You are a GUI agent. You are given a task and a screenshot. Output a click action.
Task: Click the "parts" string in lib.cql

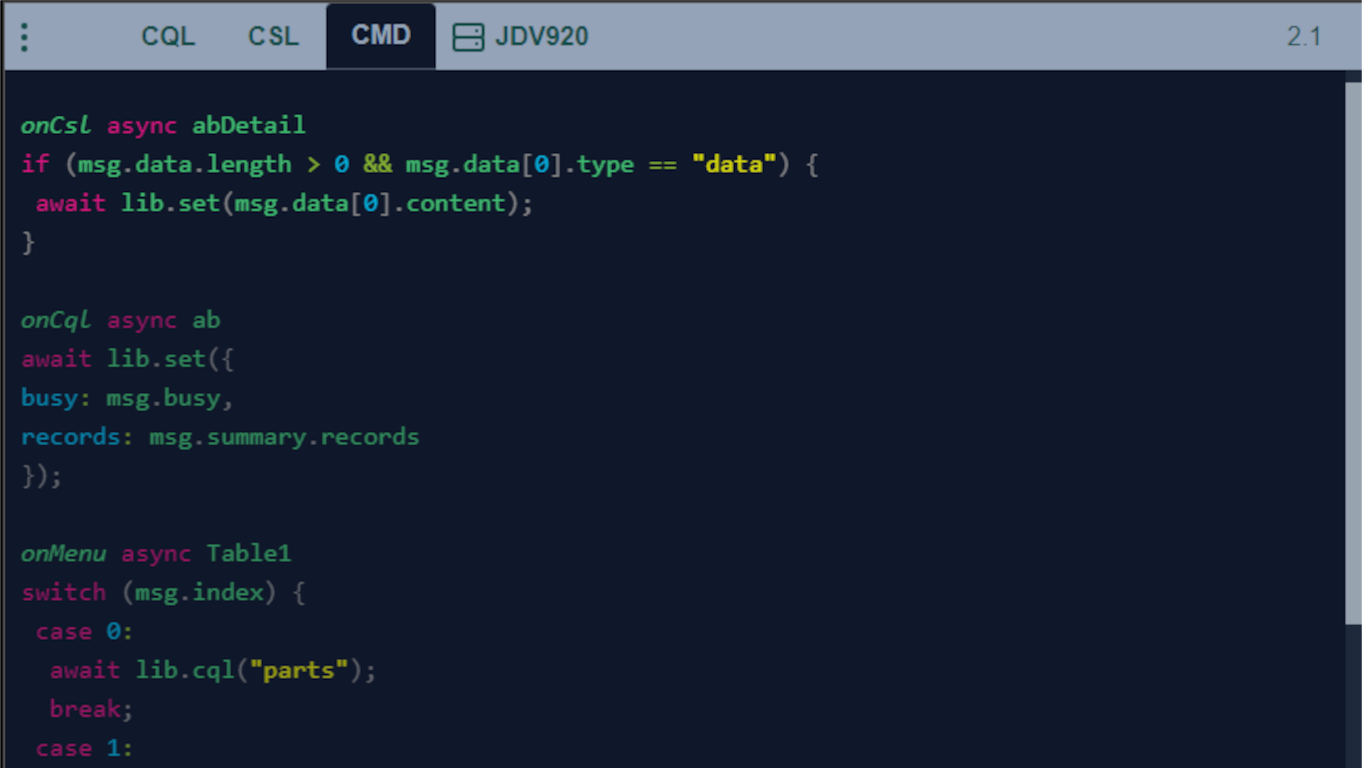pos(305,671)
